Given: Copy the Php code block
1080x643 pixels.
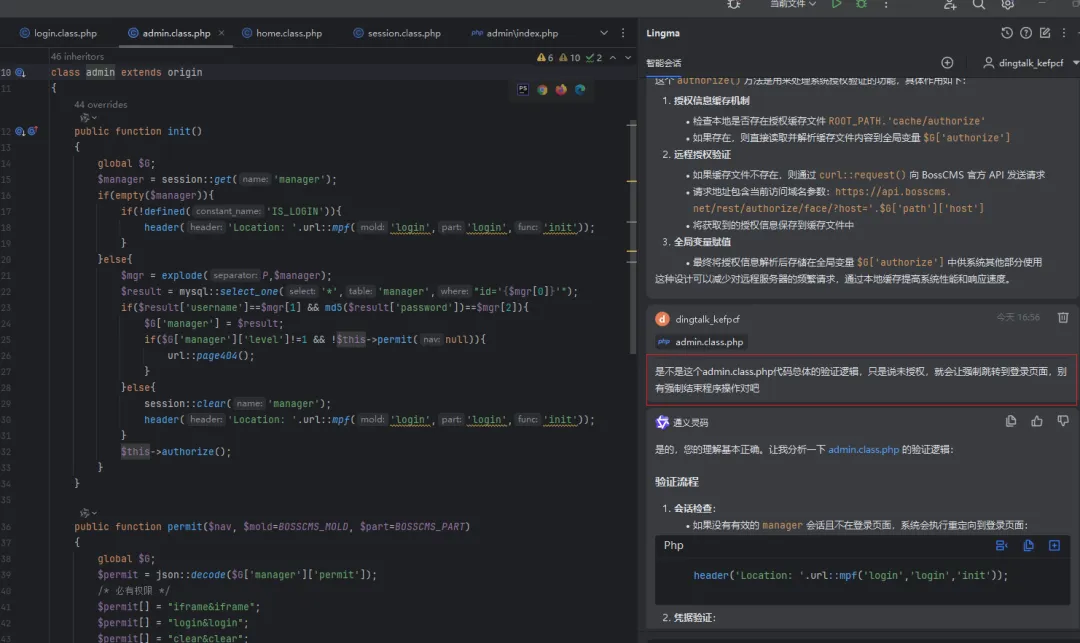Looking at the screenshot, I should (1028, 545).
